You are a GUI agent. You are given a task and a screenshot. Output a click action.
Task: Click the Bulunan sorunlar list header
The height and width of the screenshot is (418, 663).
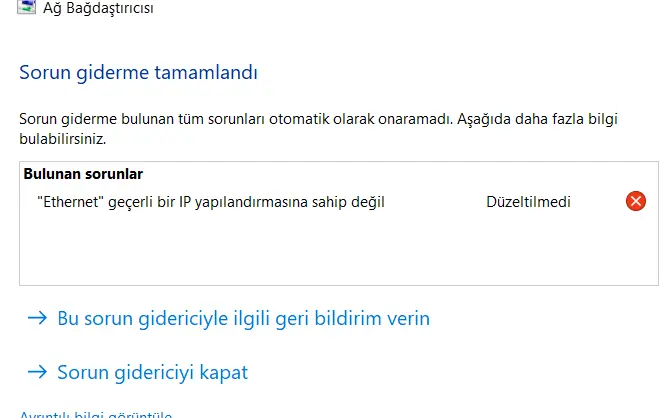pos(83,174)
